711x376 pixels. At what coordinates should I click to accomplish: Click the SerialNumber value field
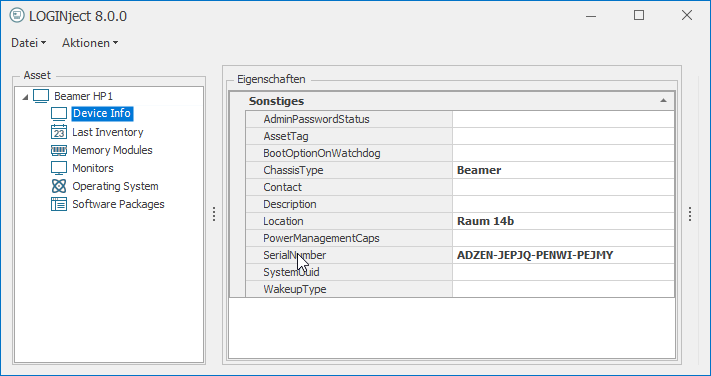point(563,255)
